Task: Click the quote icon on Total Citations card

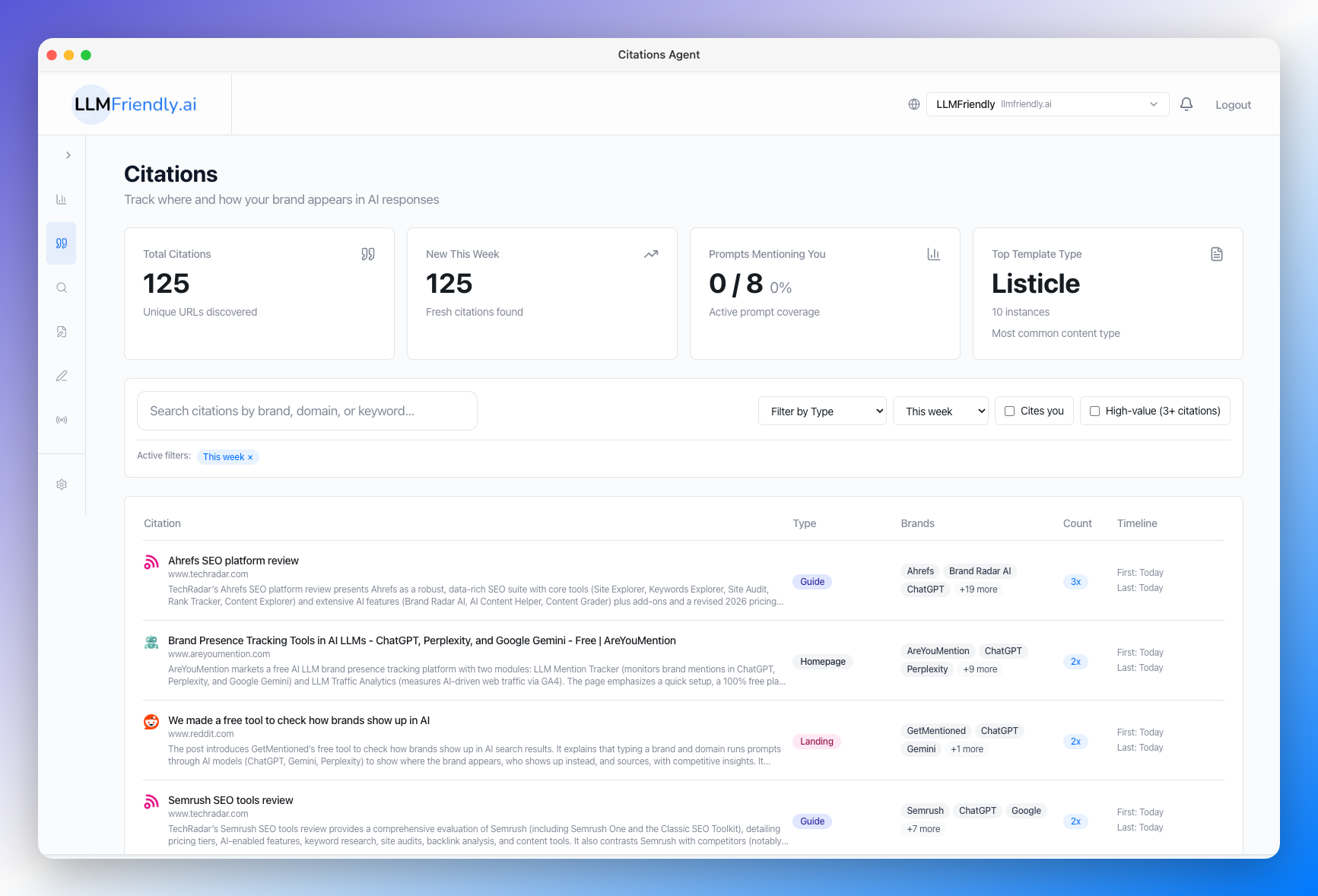Action: click(x=368, y=254)
